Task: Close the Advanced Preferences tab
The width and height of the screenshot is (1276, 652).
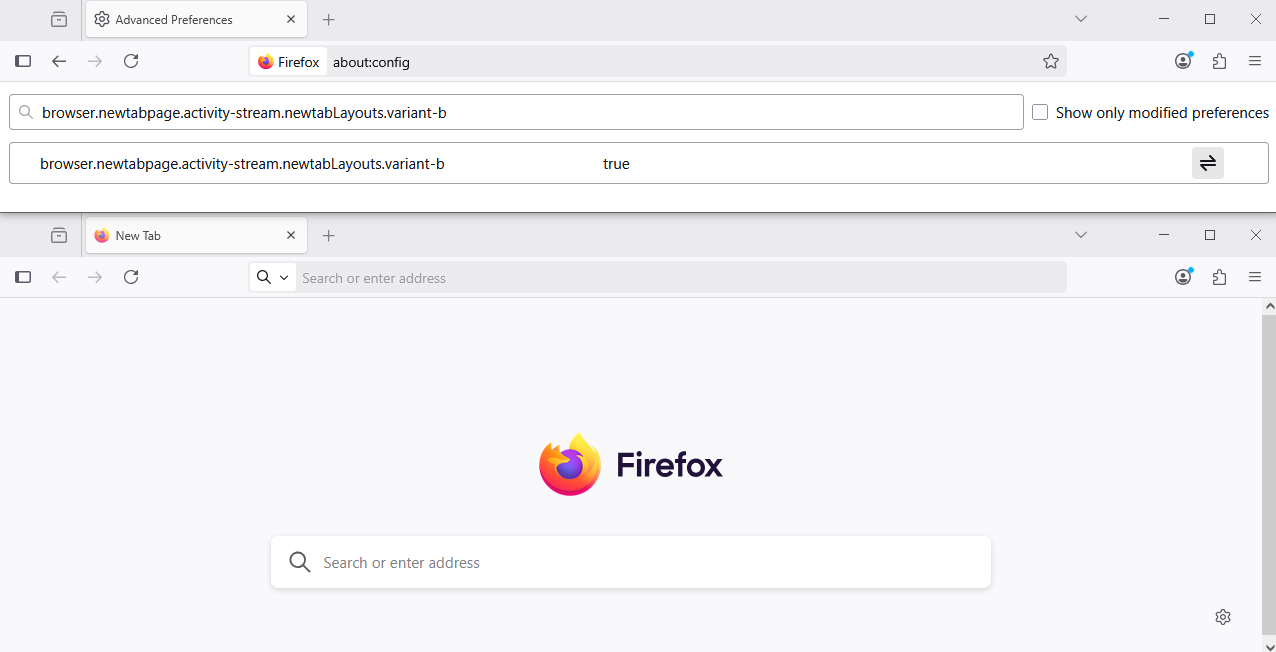Action: (x=291, y=19)
